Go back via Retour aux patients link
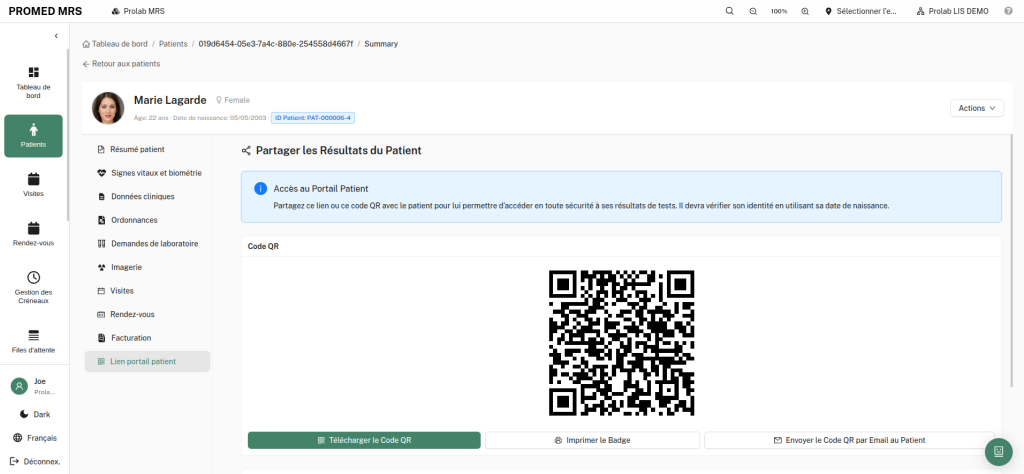 coord(121,64)
